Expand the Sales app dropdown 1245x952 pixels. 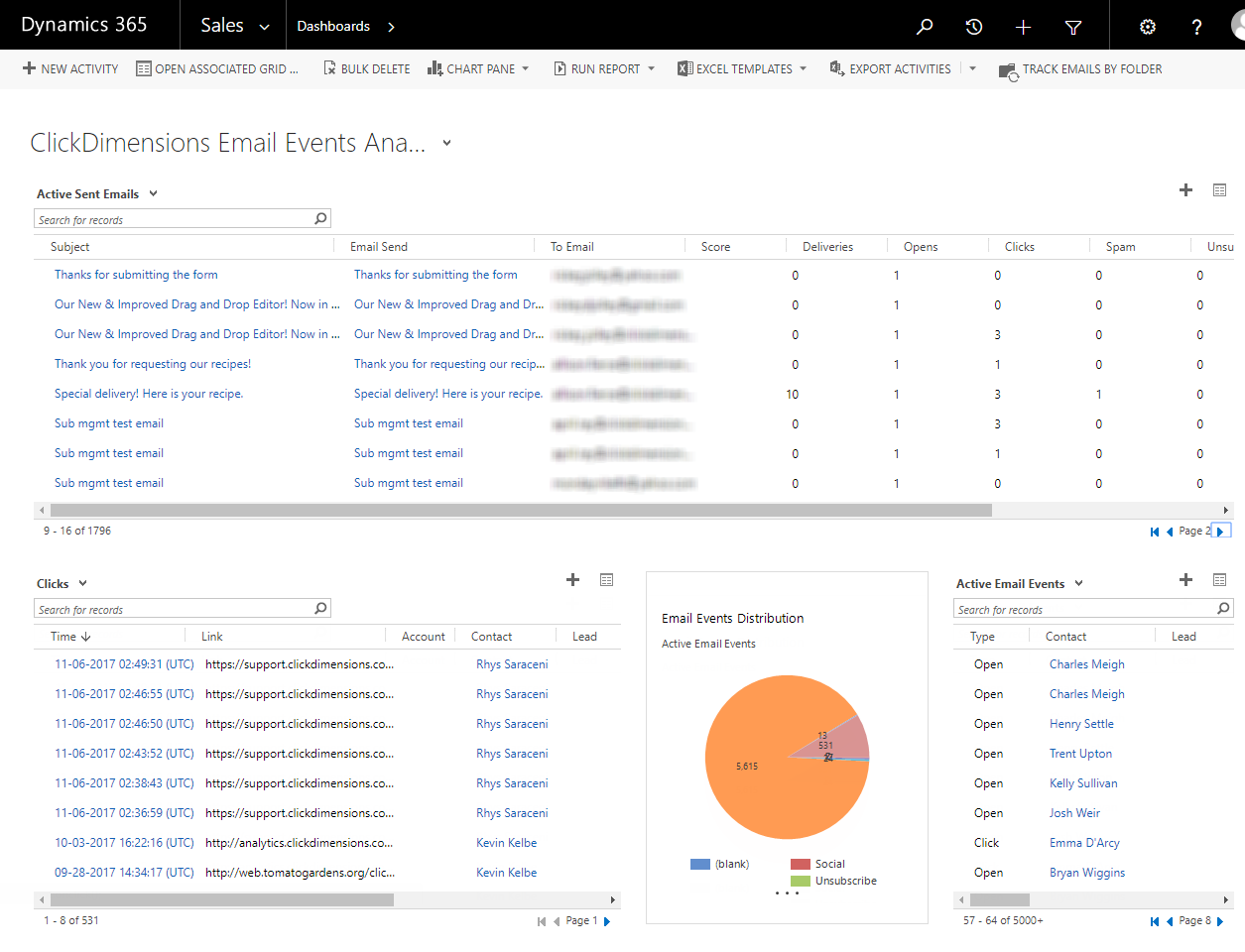264,27
